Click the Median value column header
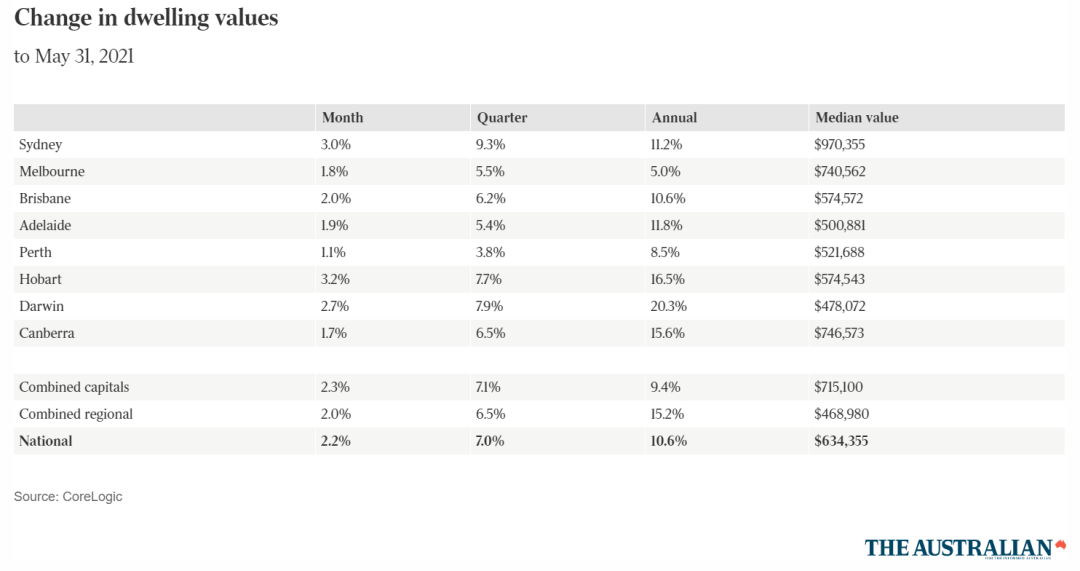The width and height of the screenshot is (1080, 571). click(x=856, y=118)
